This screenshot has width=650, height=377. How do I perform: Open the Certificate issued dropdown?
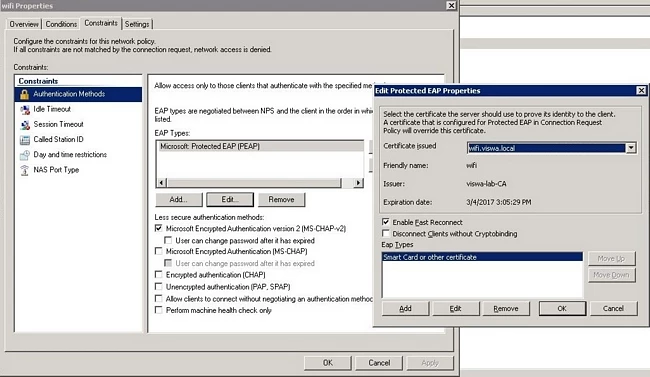pos(631,148)
